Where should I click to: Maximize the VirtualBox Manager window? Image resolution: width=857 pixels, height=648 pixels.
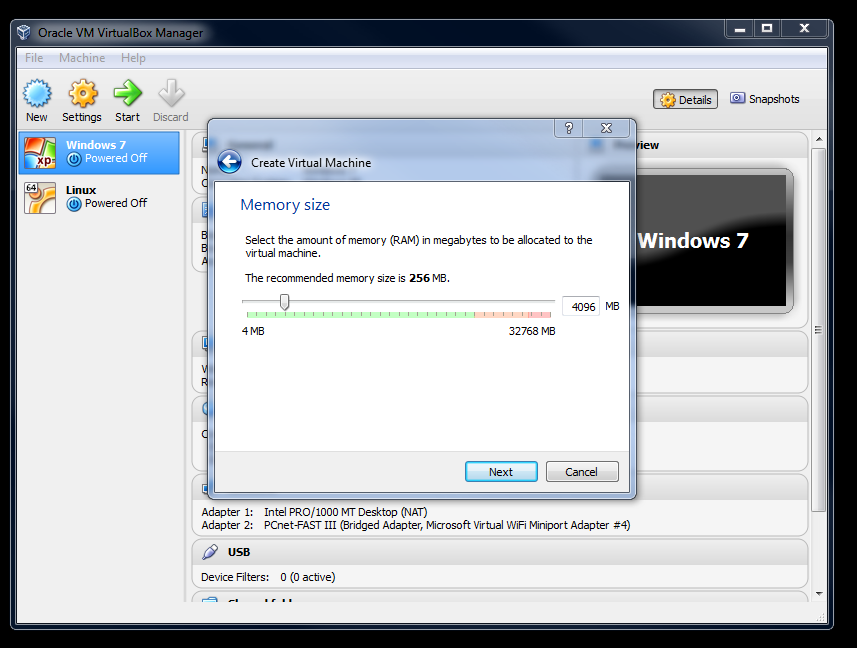(767, 28)
